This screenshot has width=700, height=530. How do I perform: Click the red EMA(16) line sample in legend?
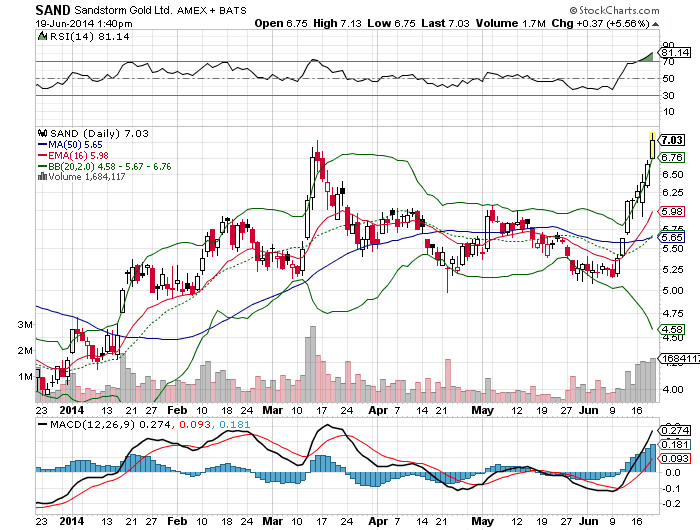pos(43,155)
